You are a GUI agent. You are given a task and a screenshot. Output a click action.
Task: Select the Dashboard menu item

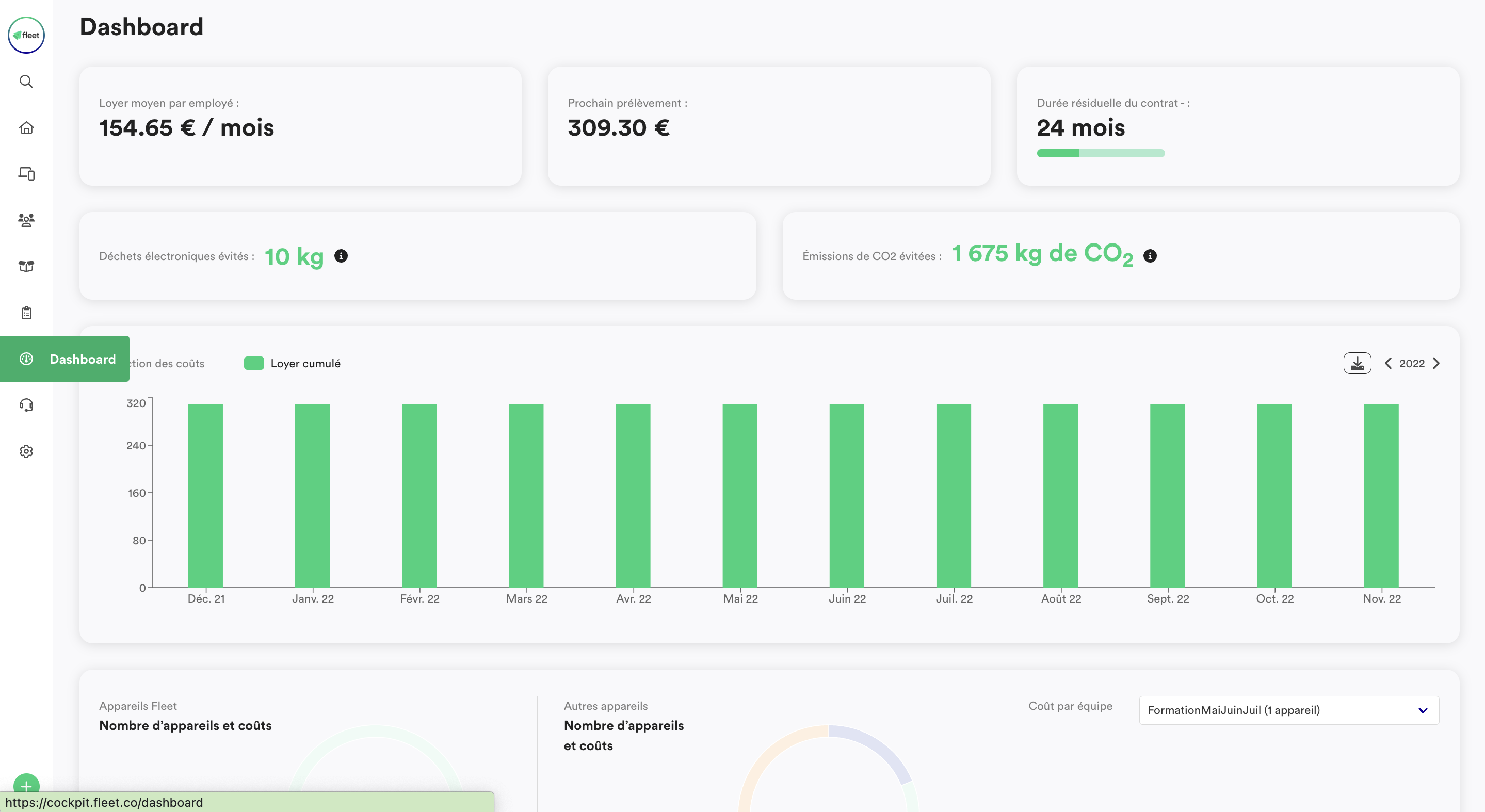(64, 359)
